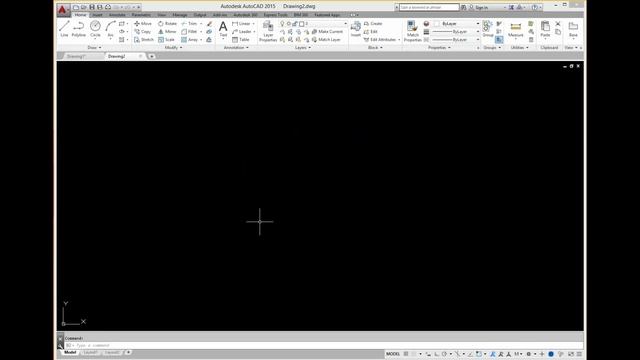Click the Measure tool
The height and width of the screenshot is (360, 640).
516,29
